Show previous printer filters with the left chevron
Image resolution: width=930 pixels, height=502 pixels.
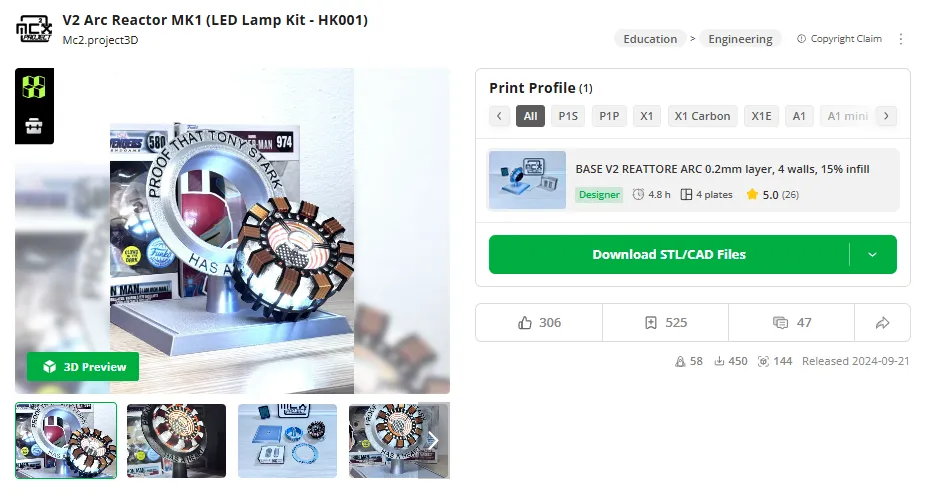click(499, 116)
